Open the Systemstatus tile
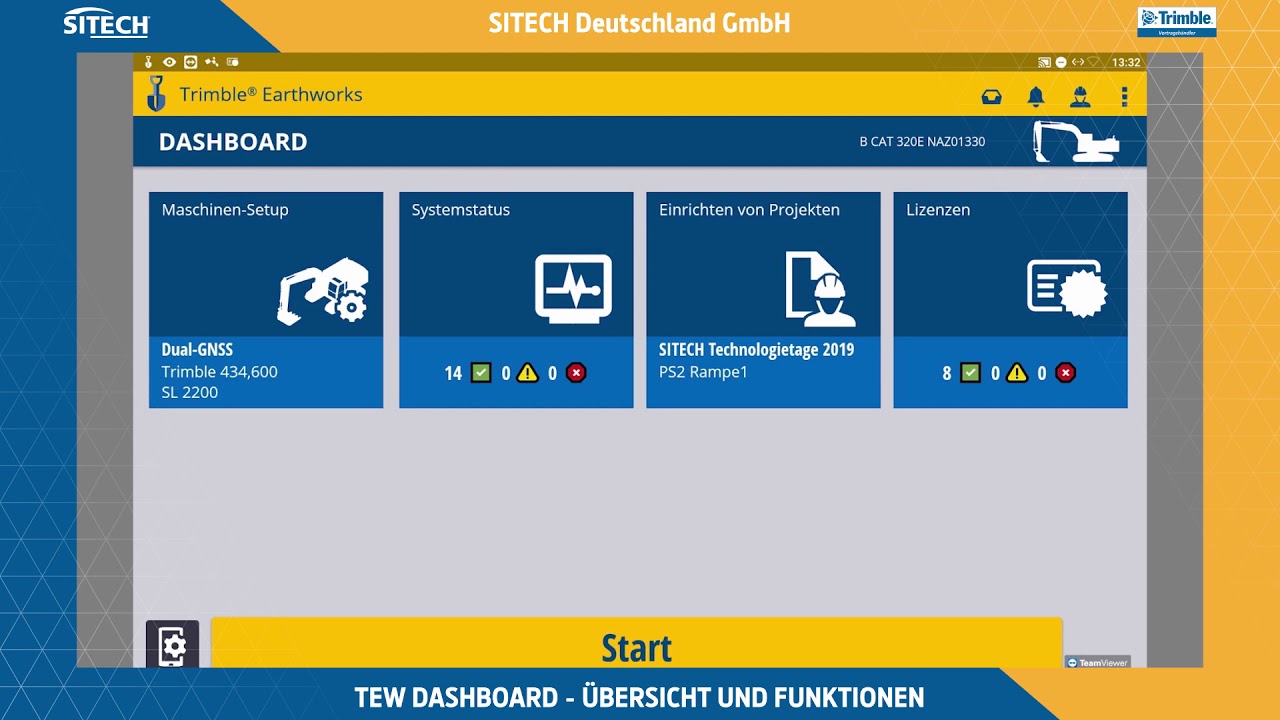The image size is (1280, 720). click(x=516, y=300)
